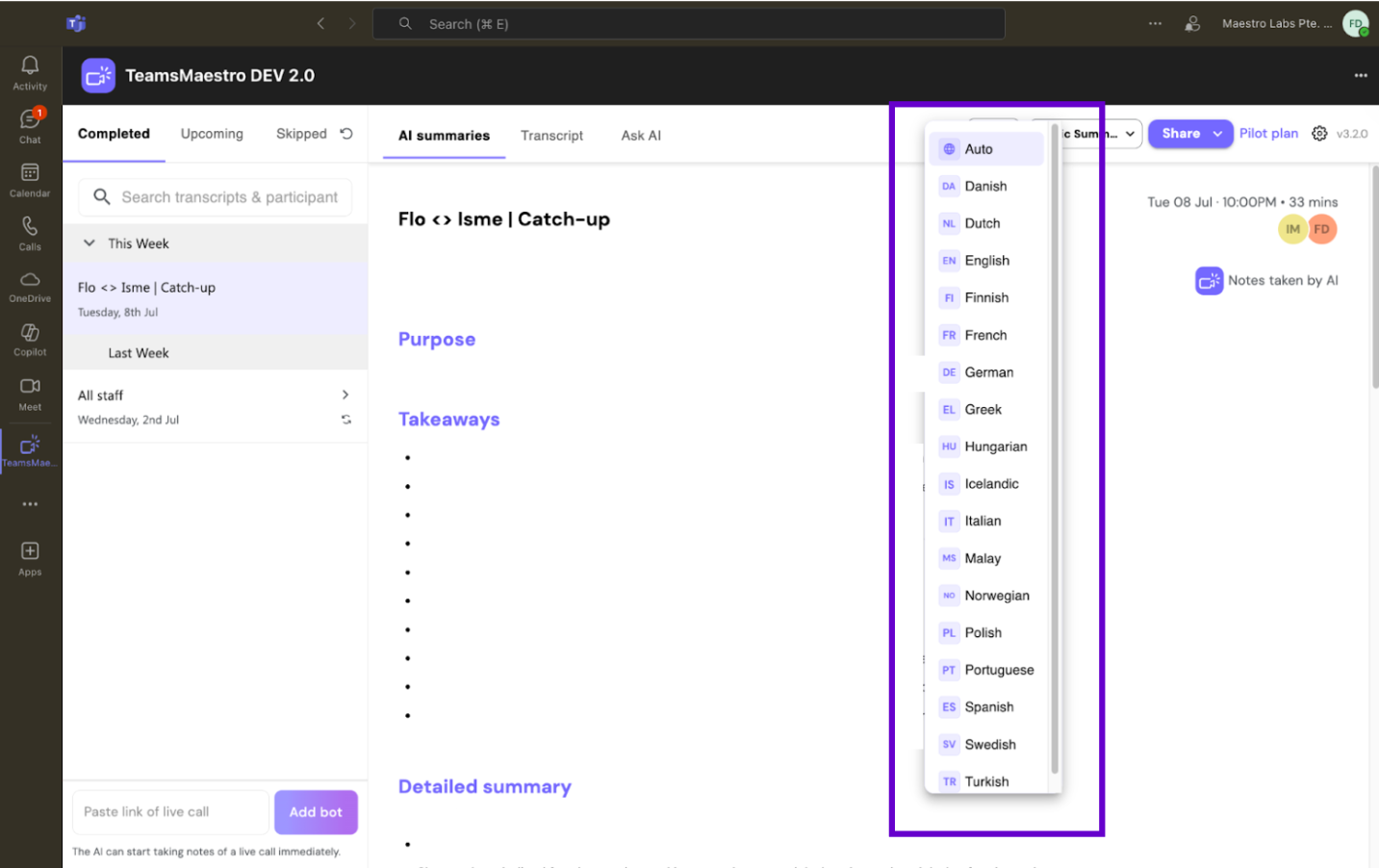The height and width of the screenshot is (868, 1379).
Task: Open Chat in the Teams sidebar
Action: click(x=30, y=126)
